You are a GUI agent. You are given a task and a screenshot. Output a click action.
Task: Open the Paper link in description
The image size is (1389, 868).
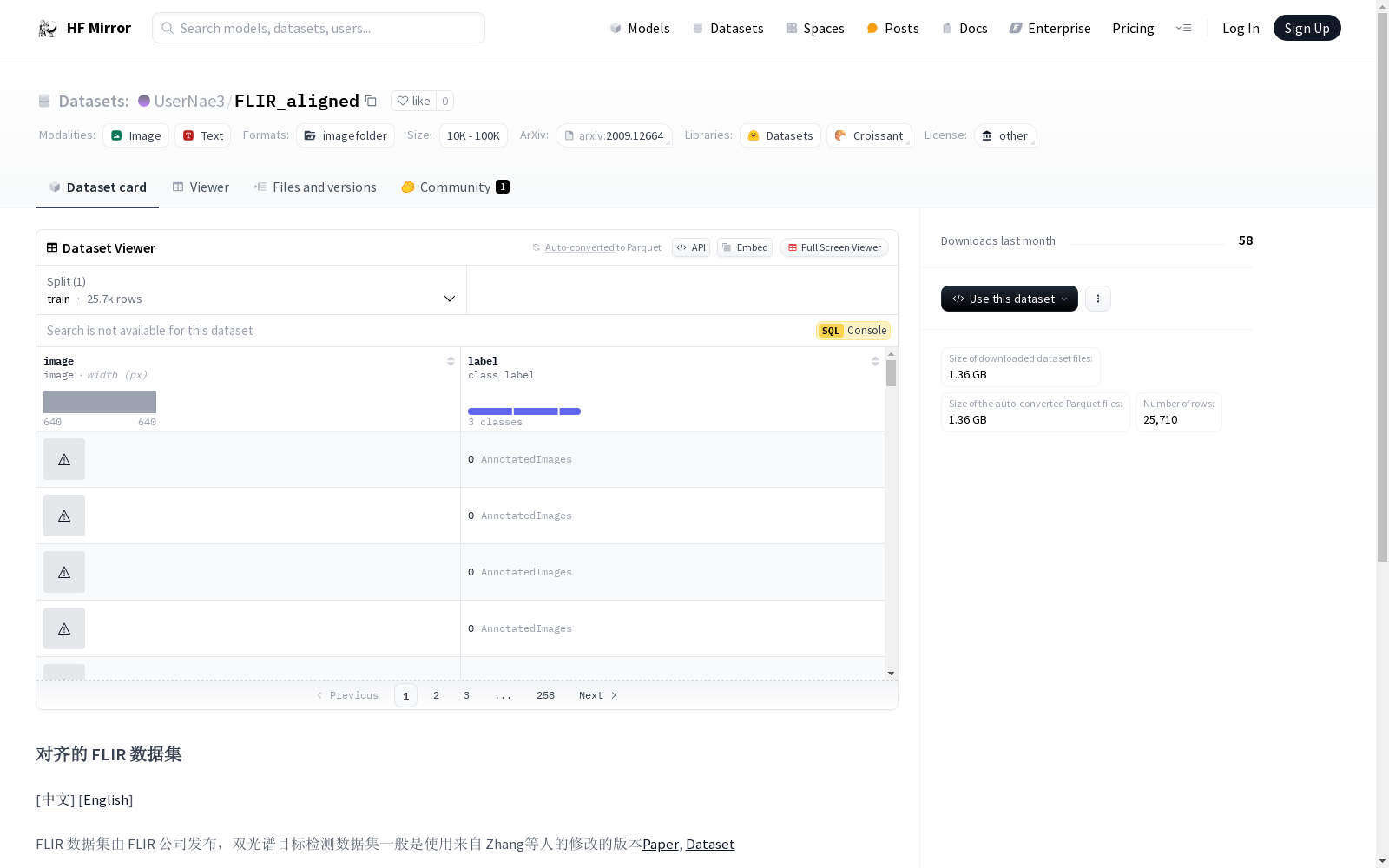tap(661, 844)
